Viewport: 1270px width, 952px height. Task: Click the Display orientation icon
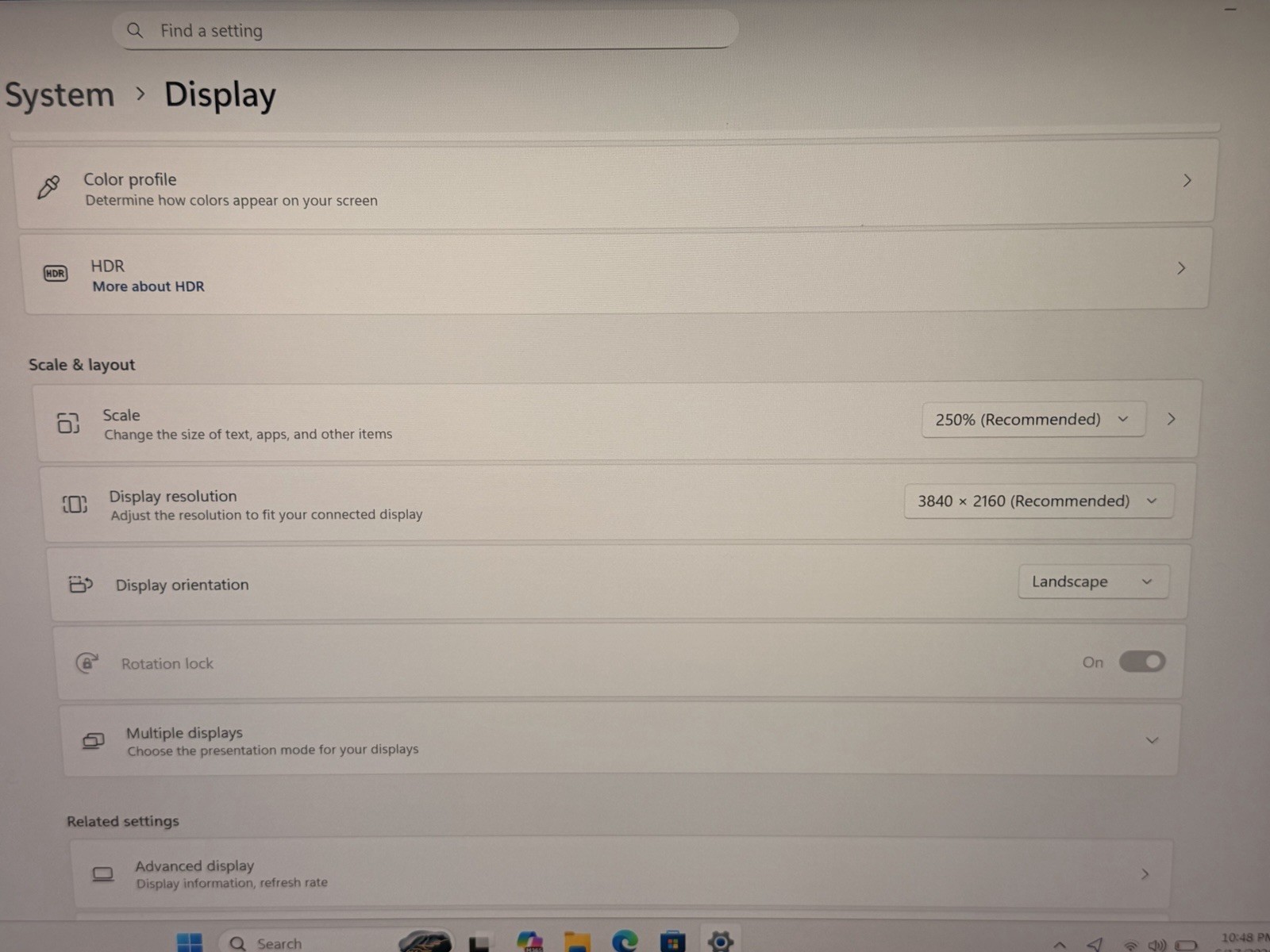(80, 585)
